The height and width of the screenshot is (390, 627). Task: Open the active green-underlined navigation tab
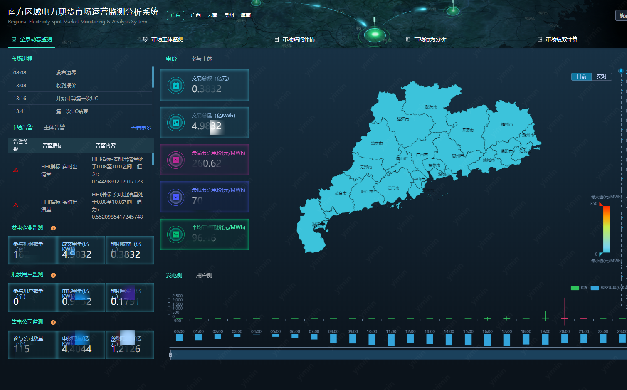coord(32,39)
